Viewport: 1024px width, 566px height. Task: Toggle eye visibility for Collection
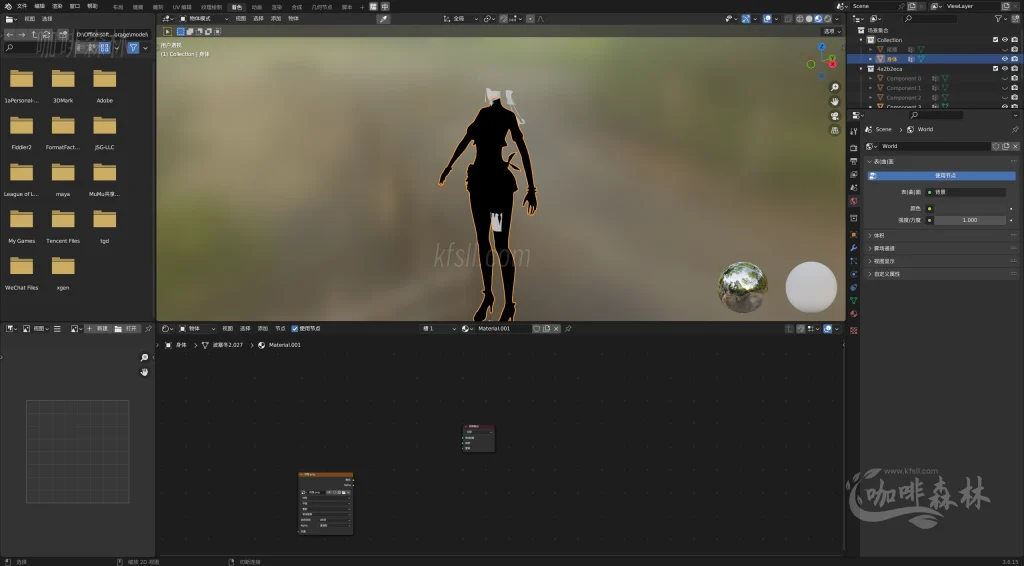(1005, 40)
